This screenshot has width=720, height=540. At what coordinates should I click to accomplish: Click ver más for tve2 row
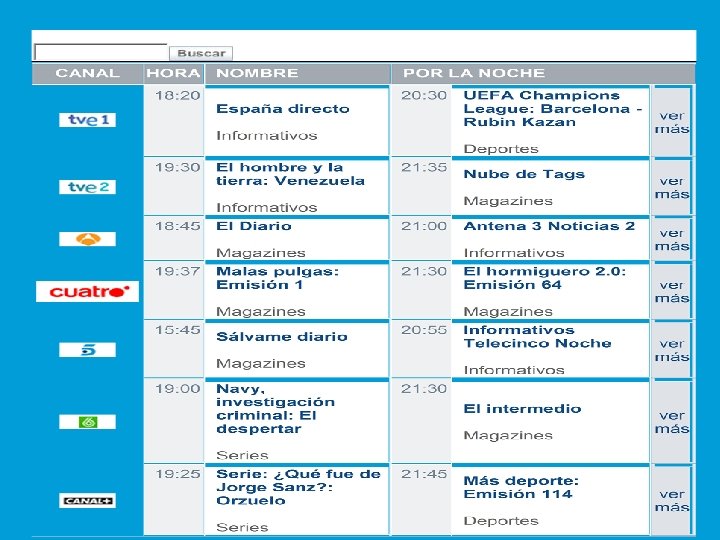pos(672,188)
